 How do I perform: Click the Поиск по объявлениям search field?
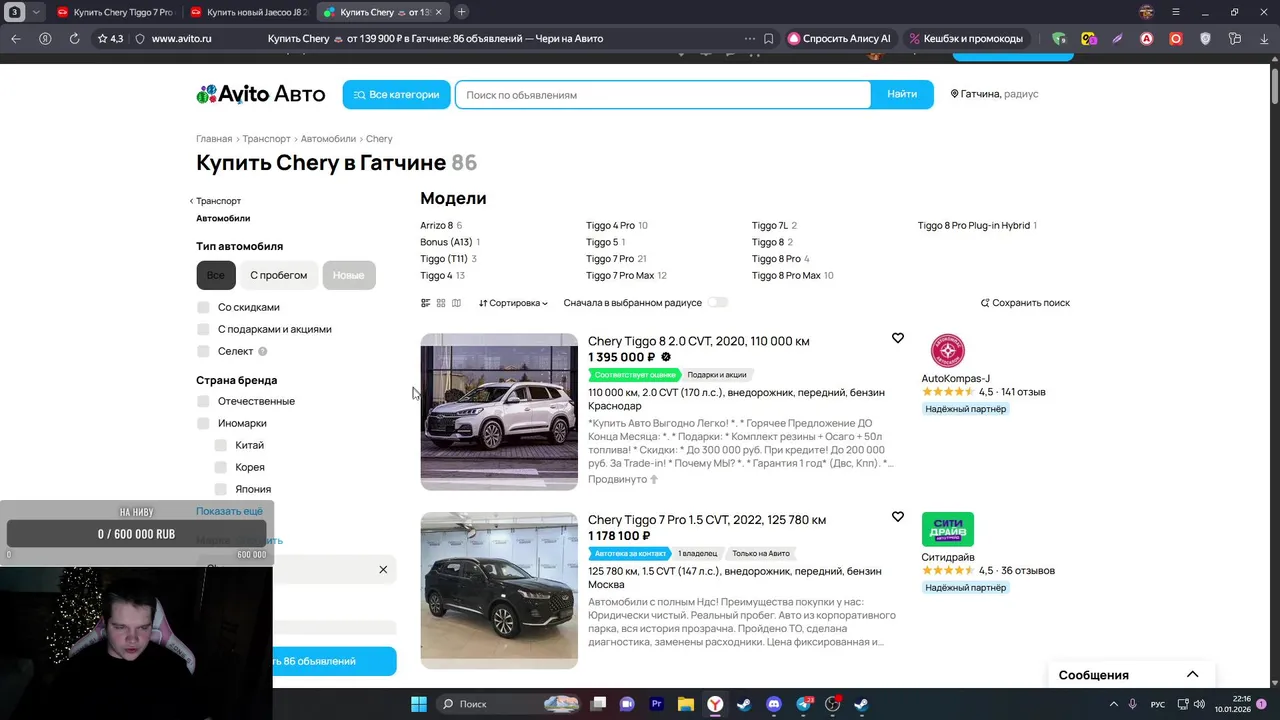coord(663,94)
